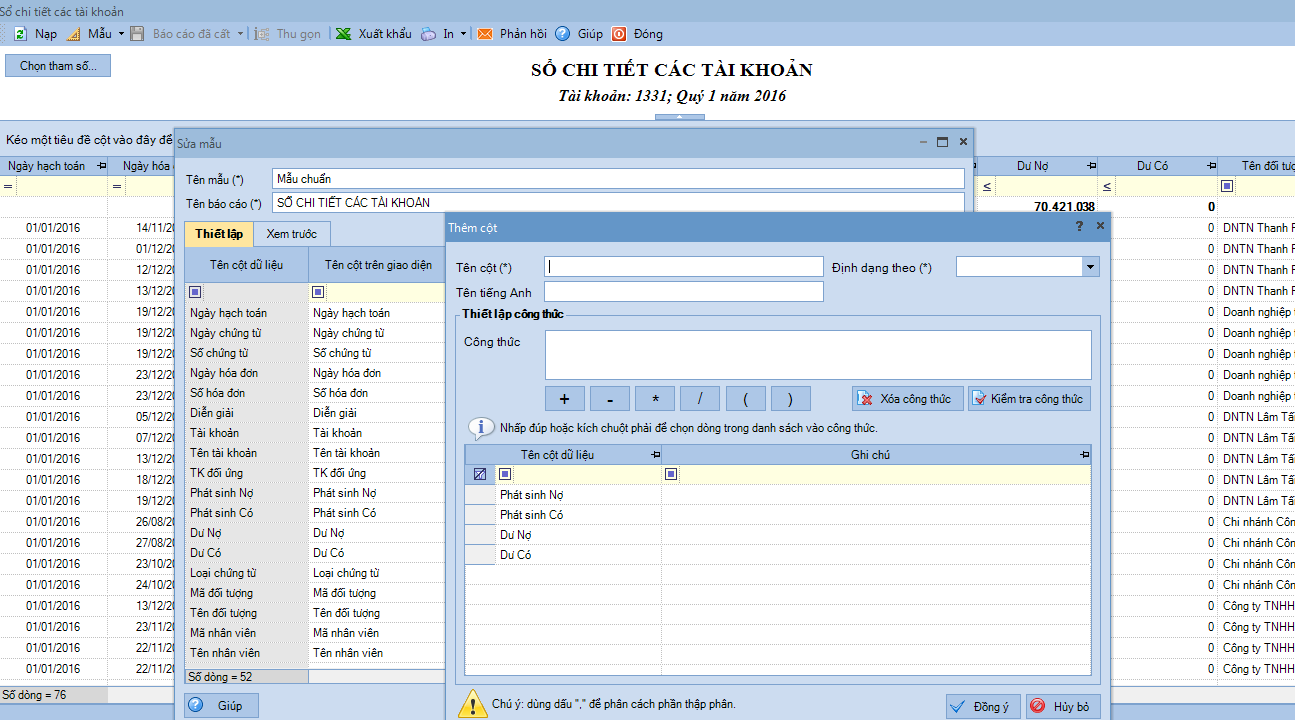
Task: Click the info icon beside Nhấp đúp hint
Action: click(481, 428)
